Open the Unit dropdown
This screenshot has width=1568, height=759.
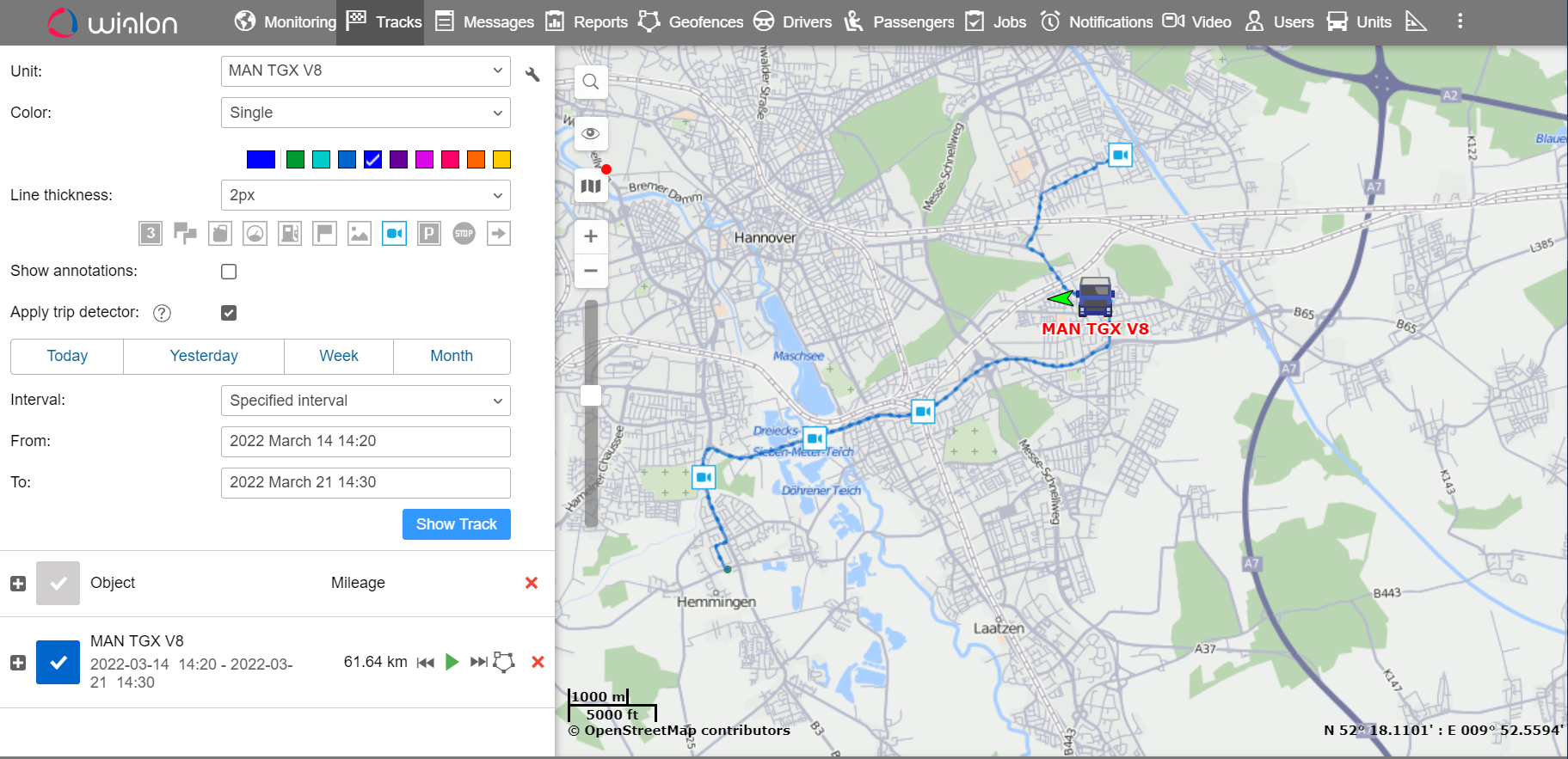[366, 71]
